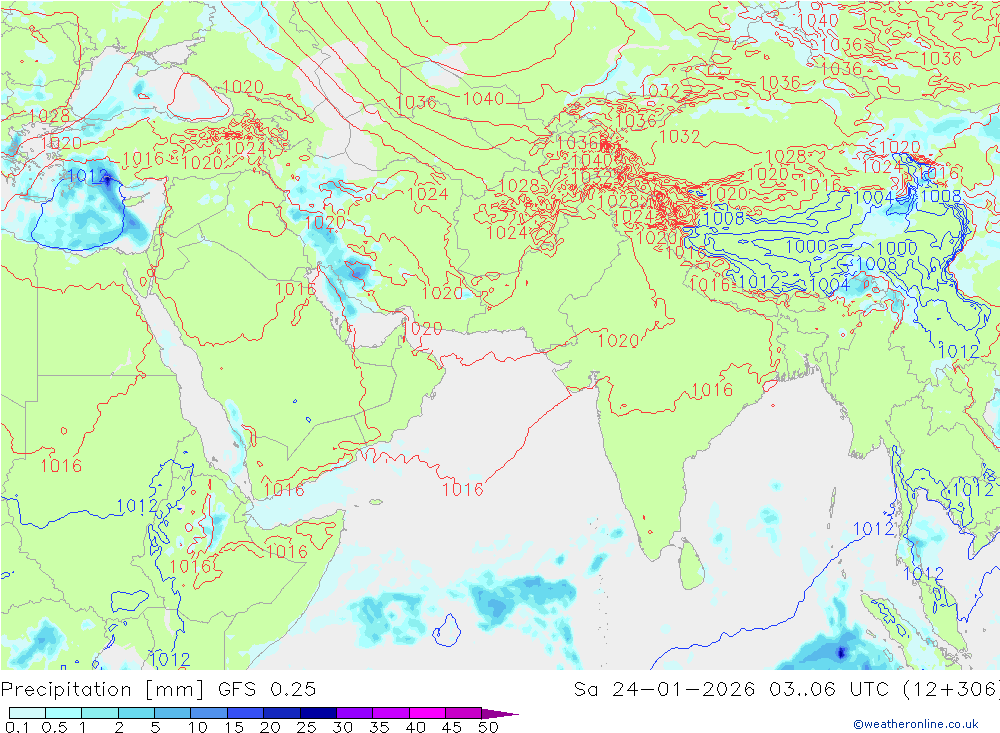Select the 25–30 mm navy legend swatch

click(x=318, y=713)
